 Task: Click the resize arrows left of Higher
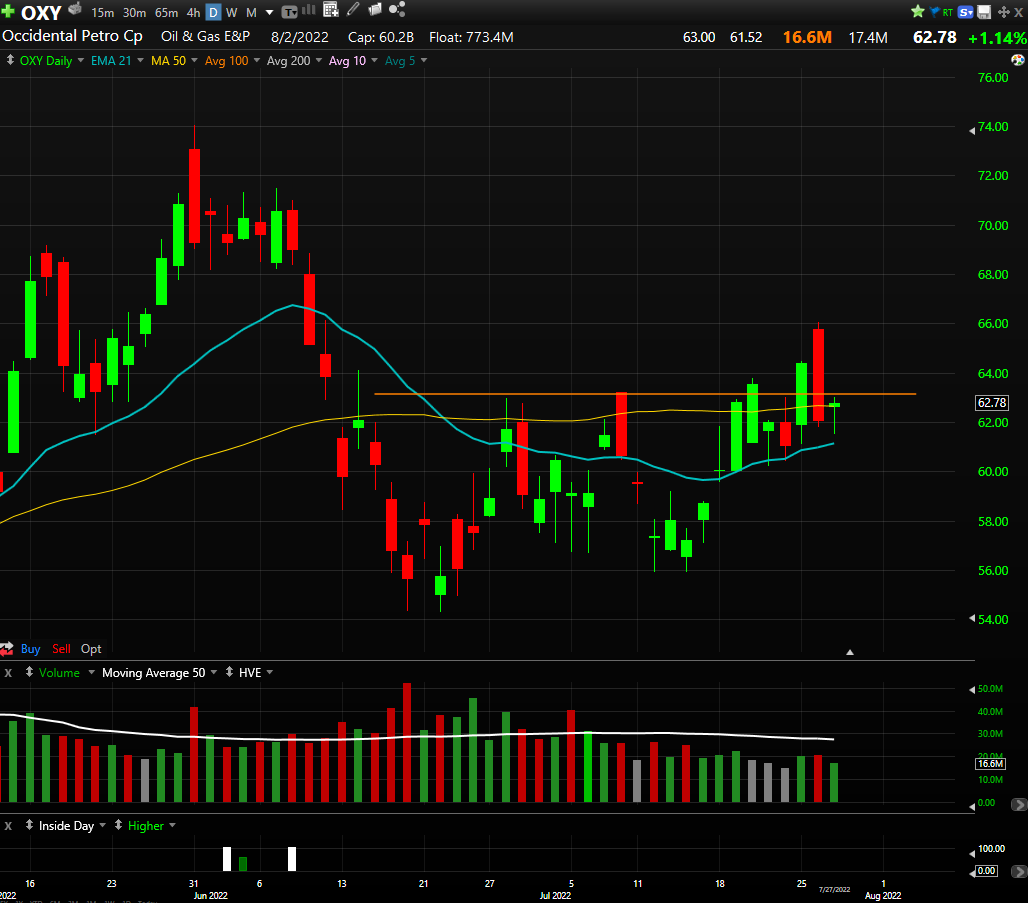pyautogui.click(x=119, y=825)
